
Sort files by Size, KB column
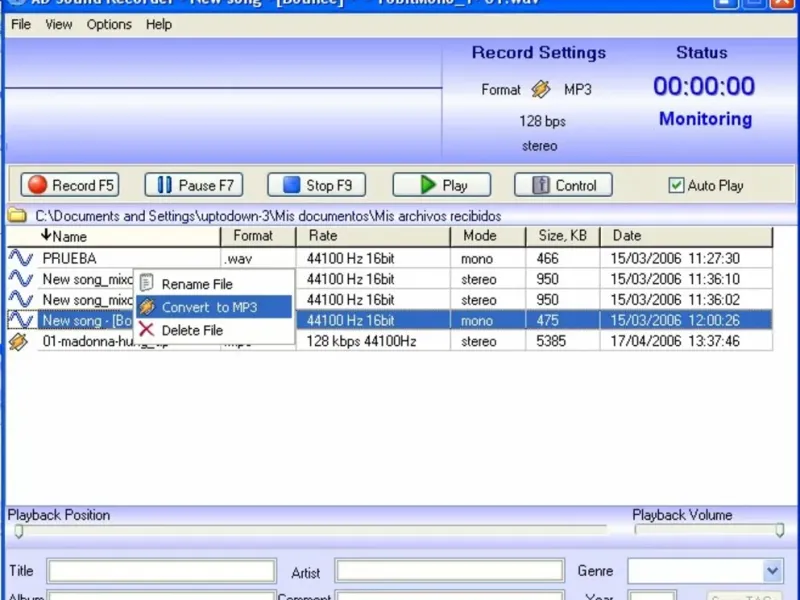pos(562,237)
